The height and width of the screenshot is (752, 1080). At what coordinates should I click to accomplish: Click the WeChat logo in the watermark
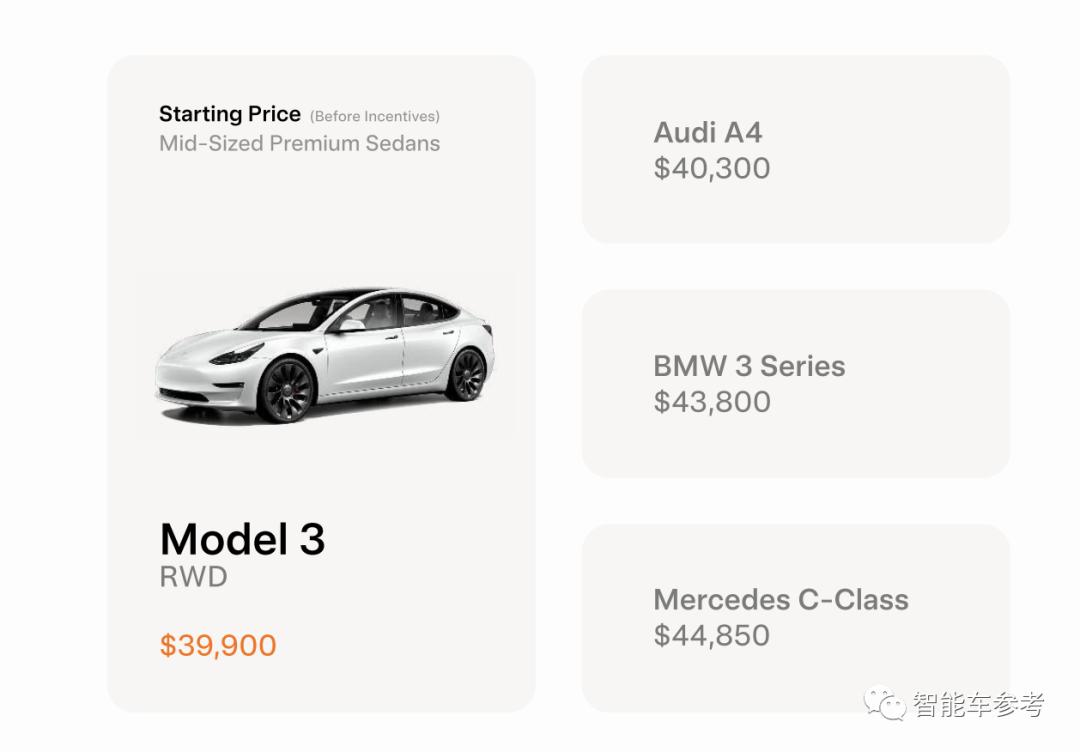coord(886,702)
